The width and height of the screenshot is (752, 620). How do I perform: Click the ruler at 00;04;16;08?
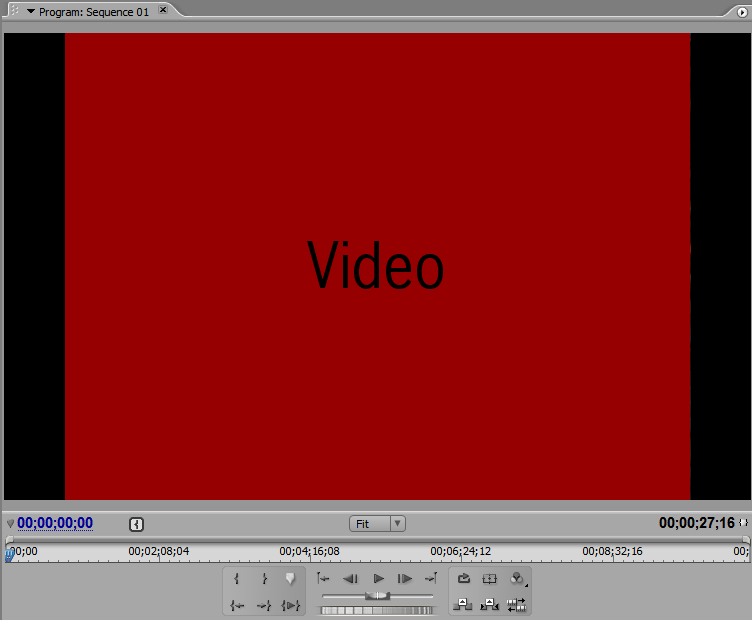tap(309, 551)
